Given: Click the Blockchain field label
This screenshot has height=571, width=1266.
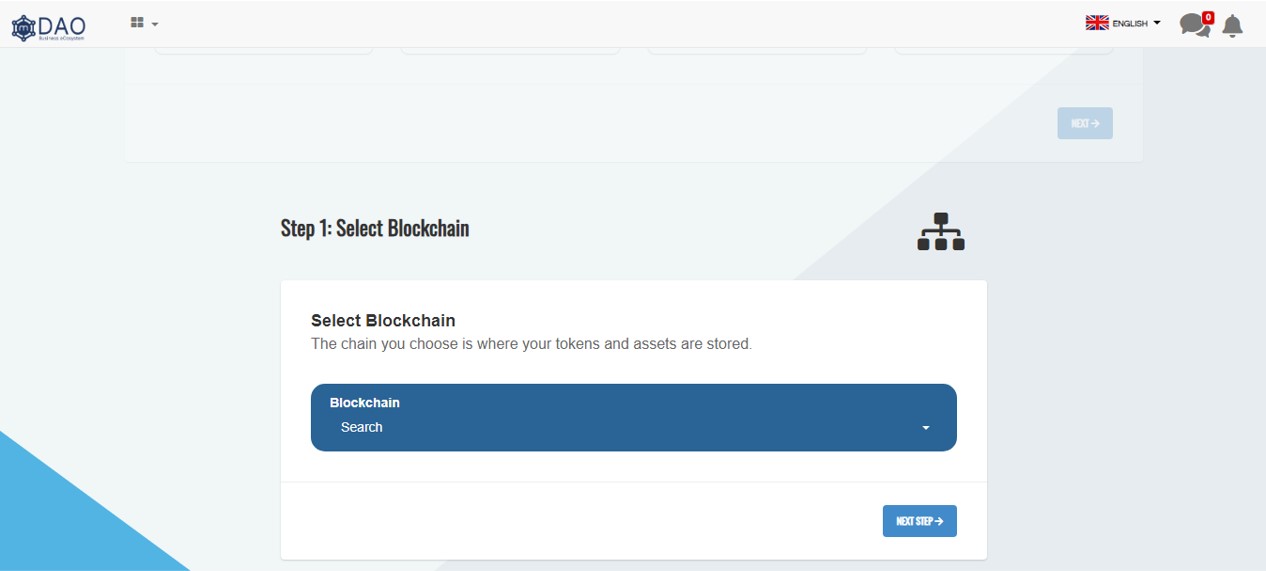Looking at the screenshot, I should tap(365, 403).
